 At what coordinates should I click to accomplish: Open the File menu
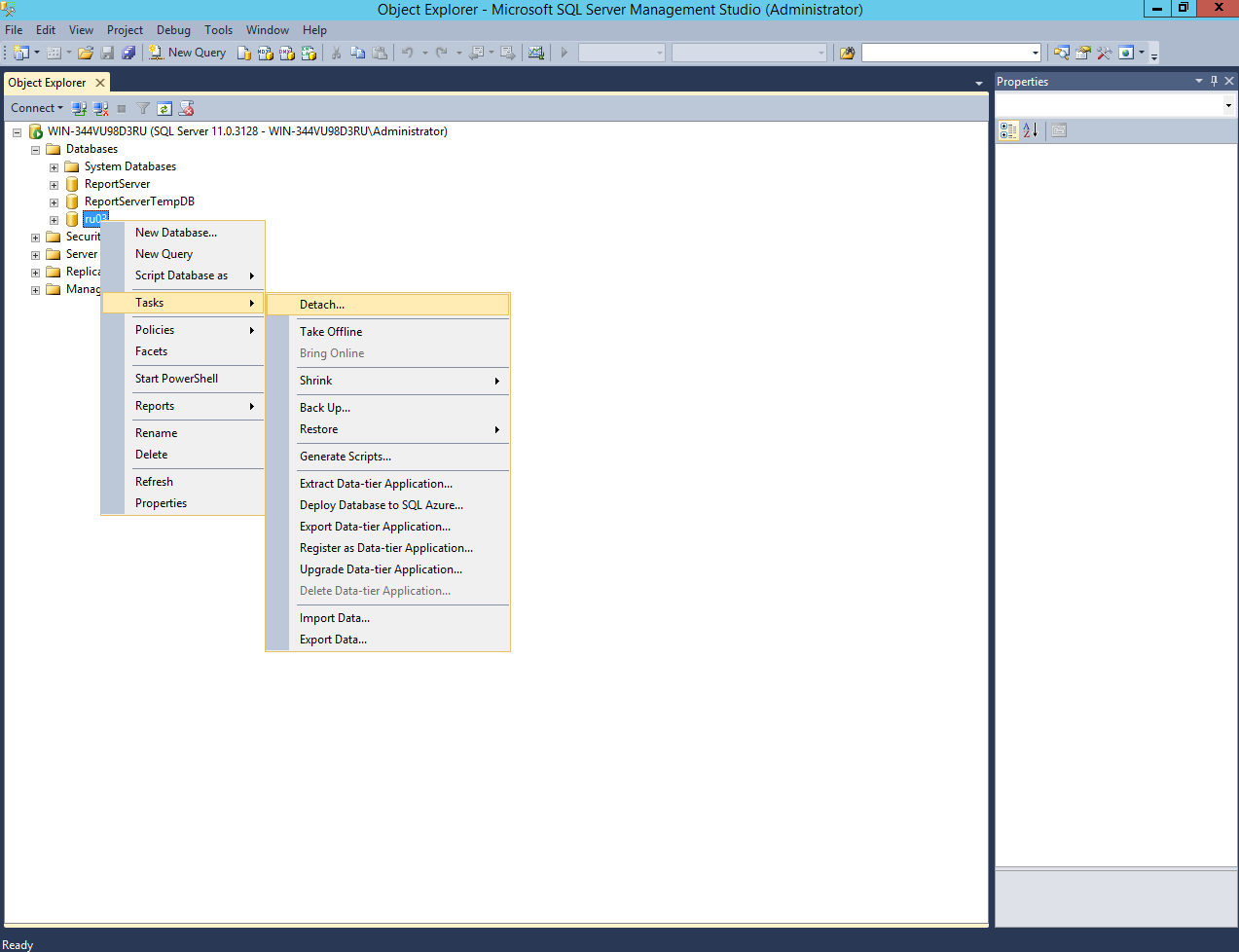[x=14, y=30]
